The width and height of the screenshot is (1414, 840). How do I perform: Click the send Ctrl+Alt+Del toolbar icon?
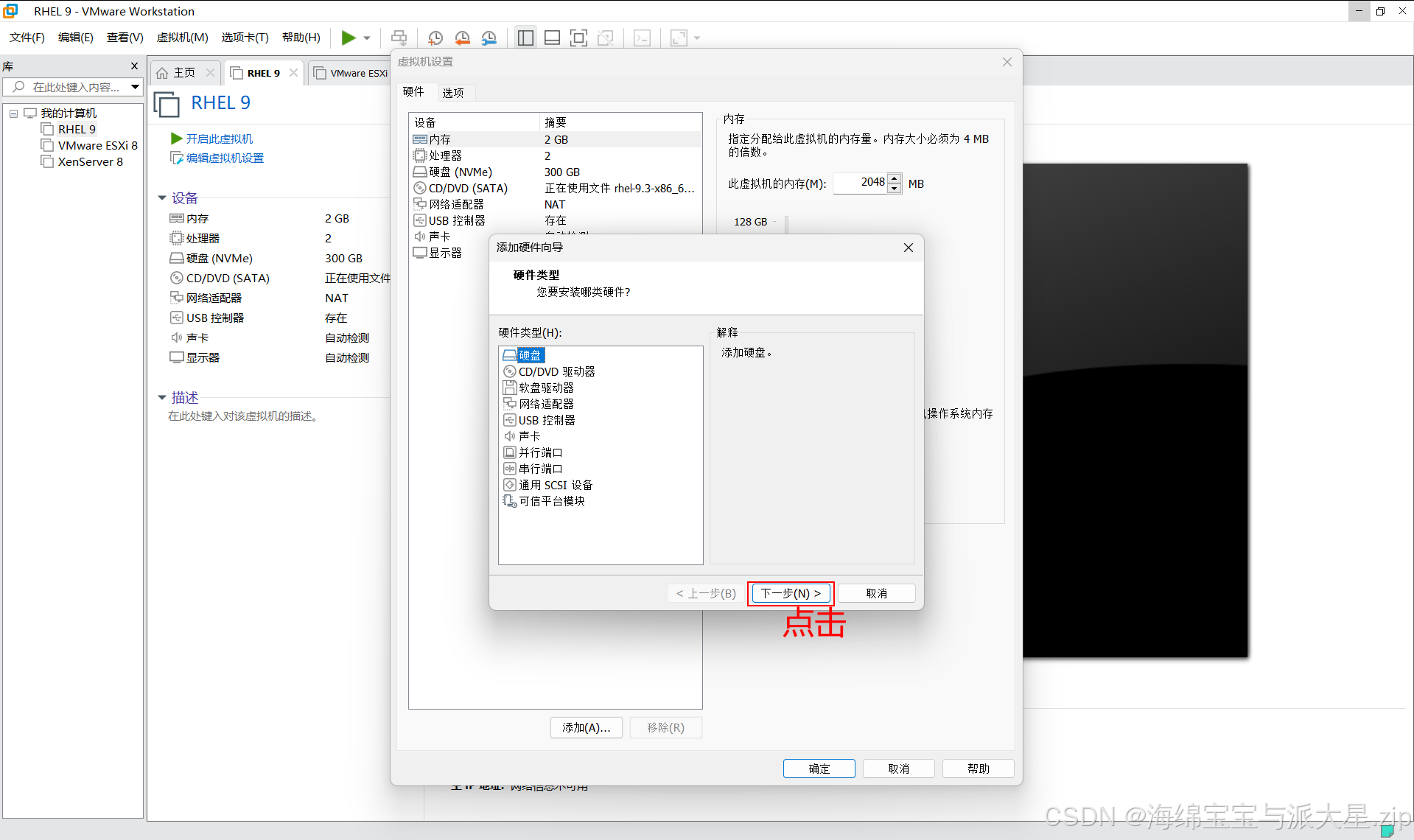[x=399, y=38]
